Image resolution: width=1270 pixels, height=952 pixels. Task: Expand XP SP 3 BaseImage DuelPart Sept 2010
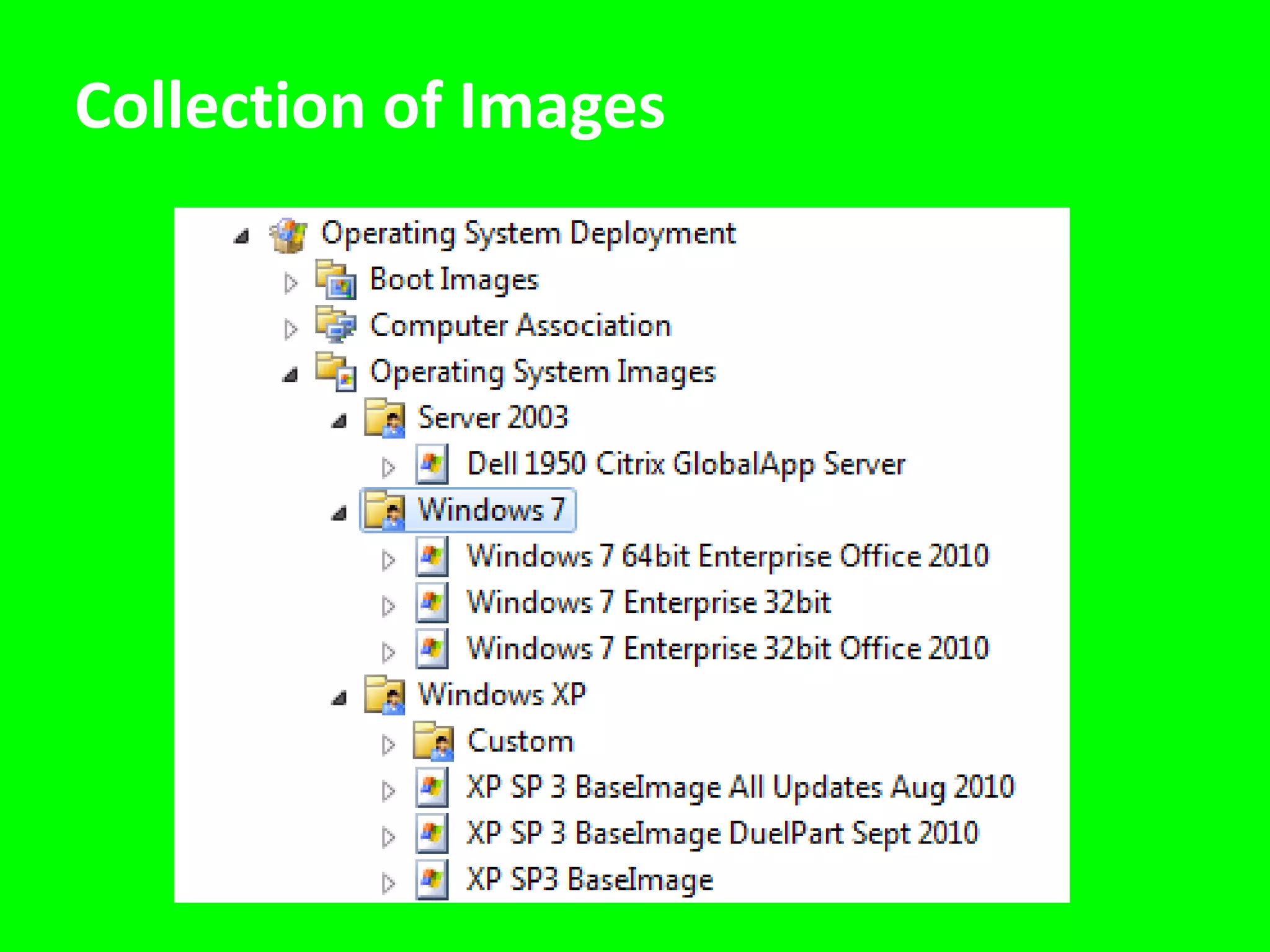[389, 836]
